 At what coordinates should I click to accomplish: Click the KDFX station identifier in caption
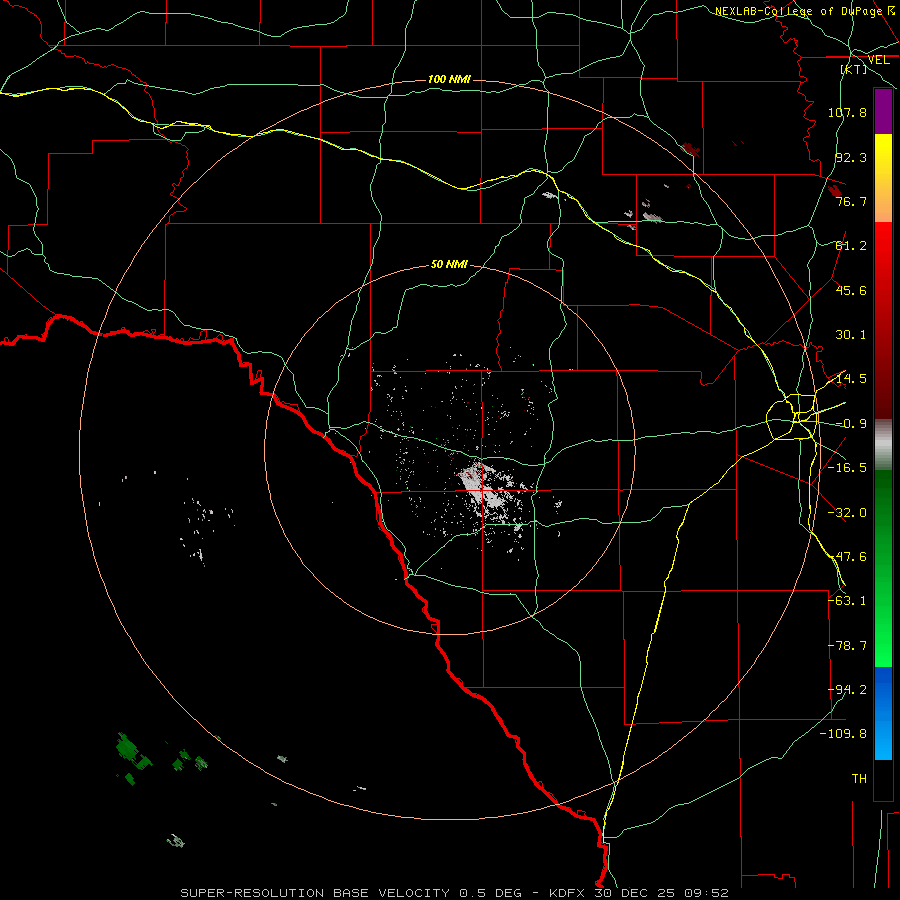(568, 893)
